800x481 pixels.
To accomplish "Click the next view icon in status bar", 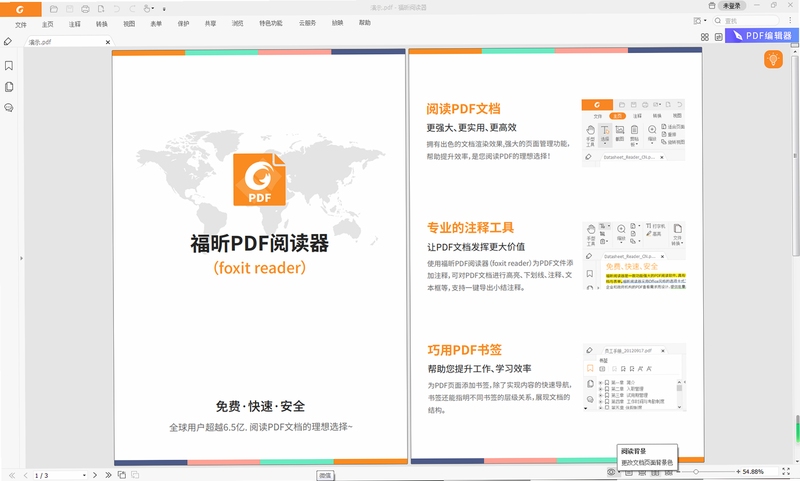I will [135, 475].
